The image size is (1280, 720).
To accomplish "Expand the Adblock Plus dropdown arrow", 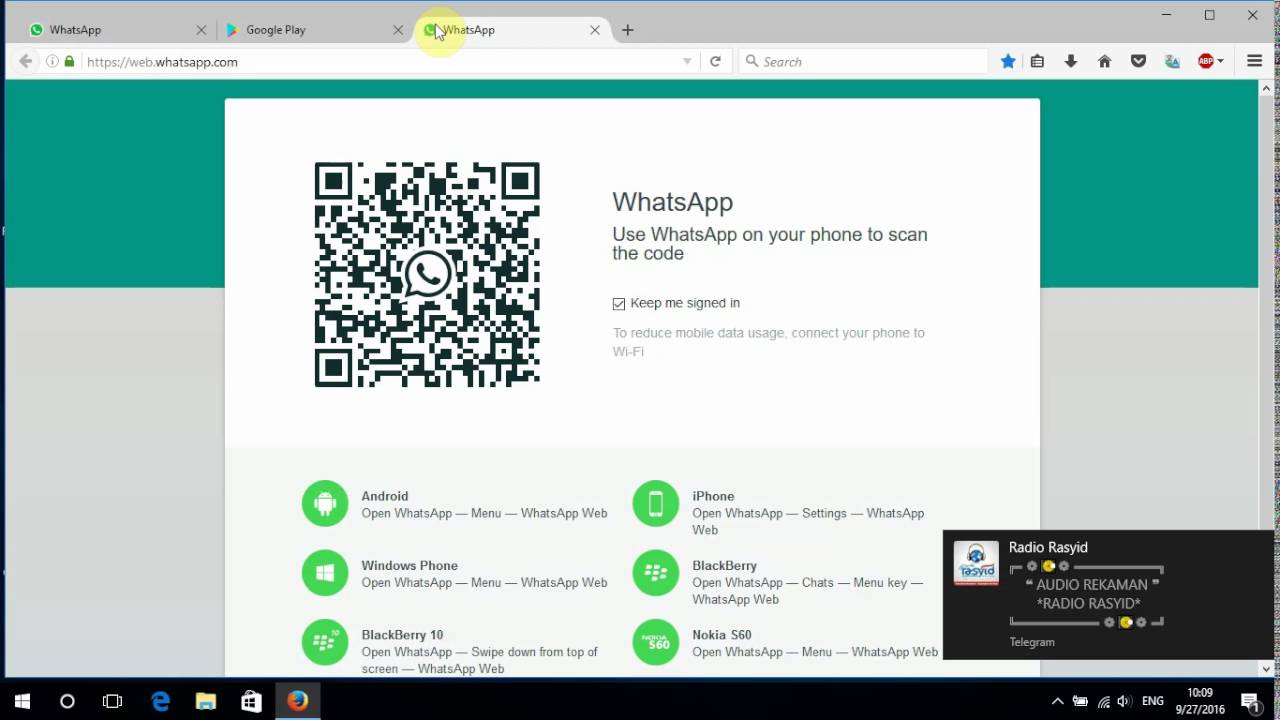I will (1221, 62).
